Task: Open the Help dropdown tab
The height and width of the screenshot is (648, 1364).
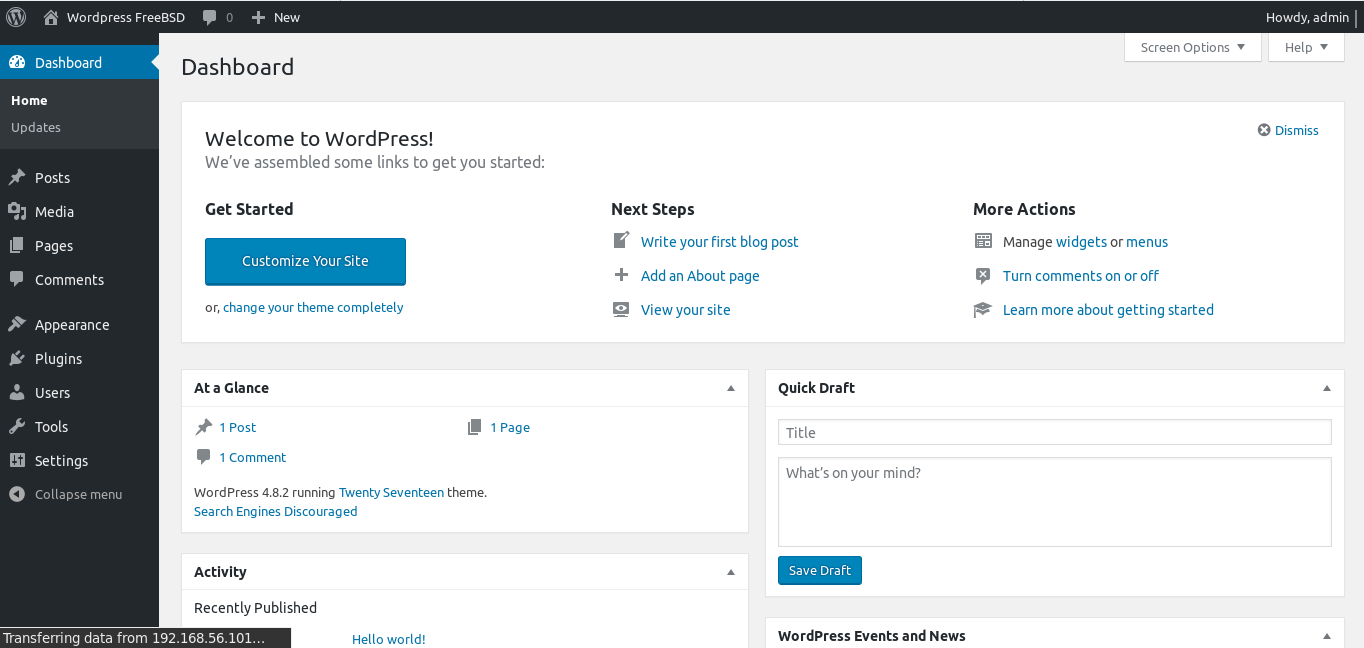Action: [x=1306, y=47]
